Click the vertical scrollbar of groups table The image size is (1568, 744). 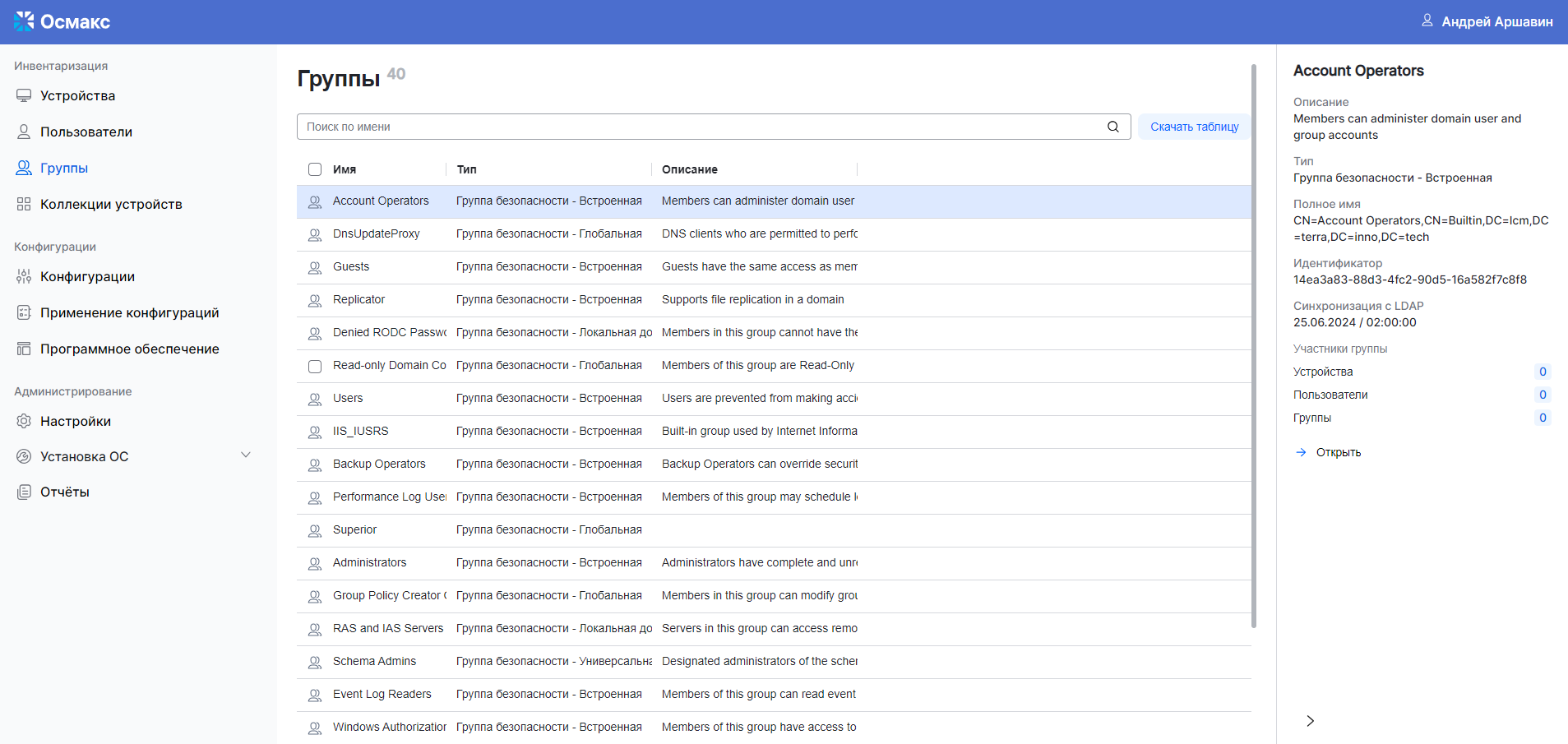(1254, 345)
